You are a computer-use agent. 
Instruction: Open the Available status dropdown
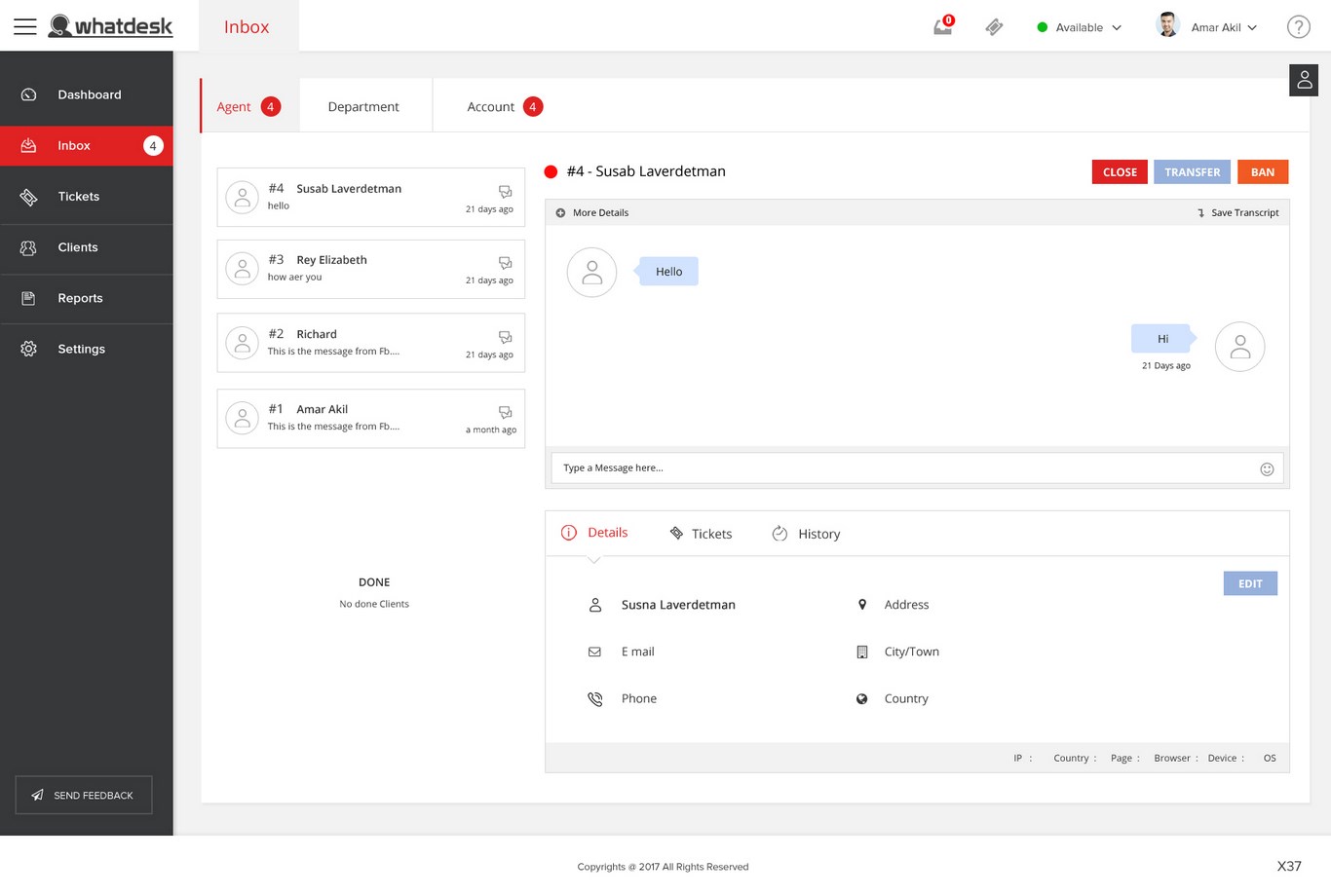pyautogui.click(x=1080, y=27)
